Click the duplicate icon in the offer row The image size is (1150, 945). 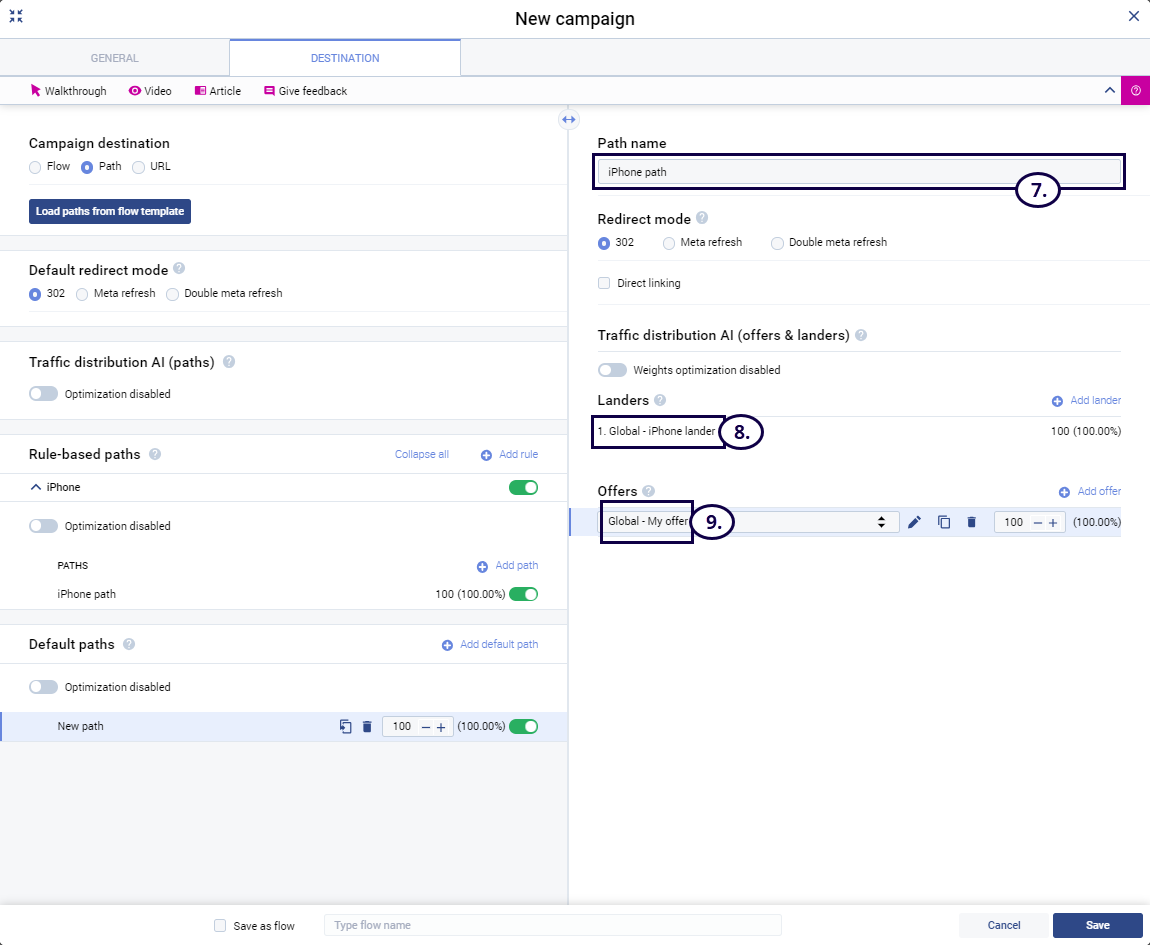943,522
